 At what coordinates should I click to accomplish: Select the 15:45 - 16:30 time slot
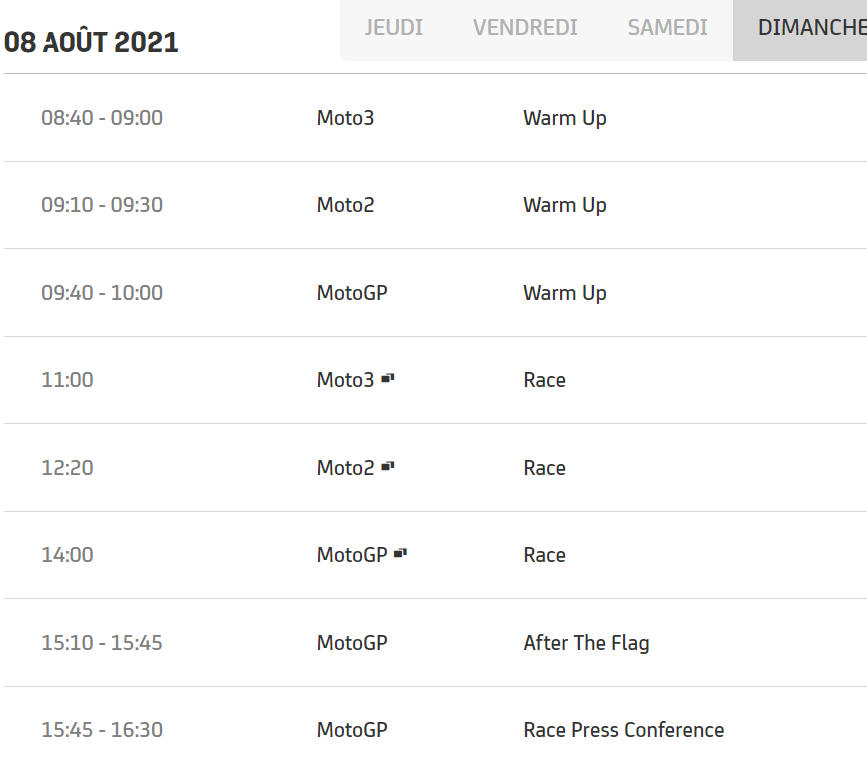pos(102,730)
